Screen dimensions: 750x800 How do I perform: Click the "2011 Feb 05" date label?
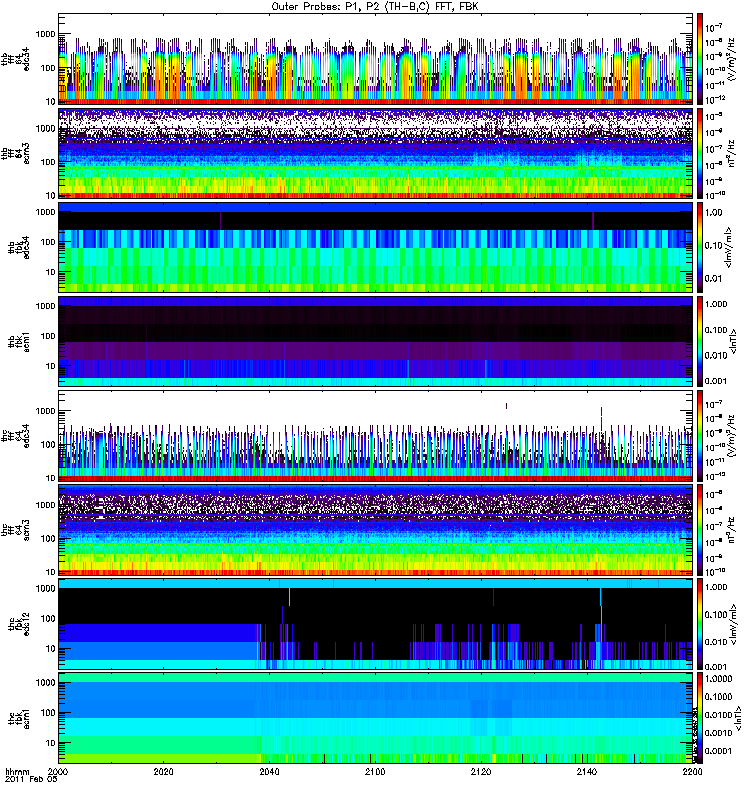25,791
